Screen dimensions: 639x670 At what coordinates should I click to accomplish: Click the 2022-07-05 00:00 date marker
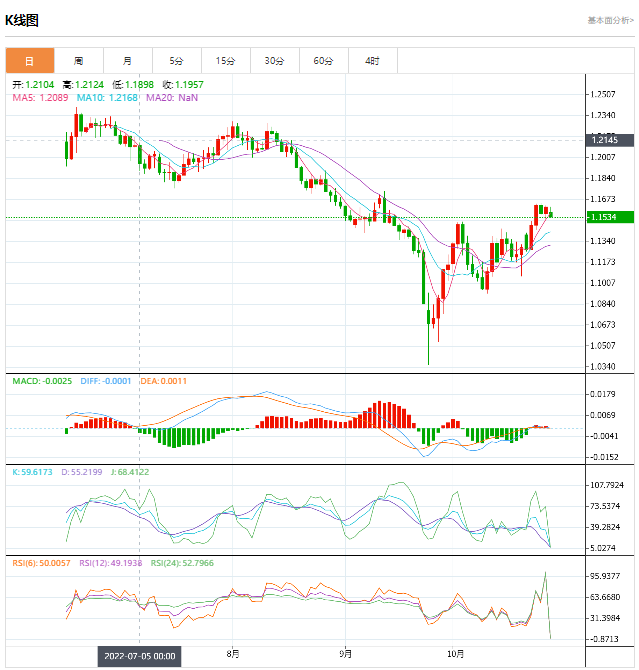coord(139,656)
